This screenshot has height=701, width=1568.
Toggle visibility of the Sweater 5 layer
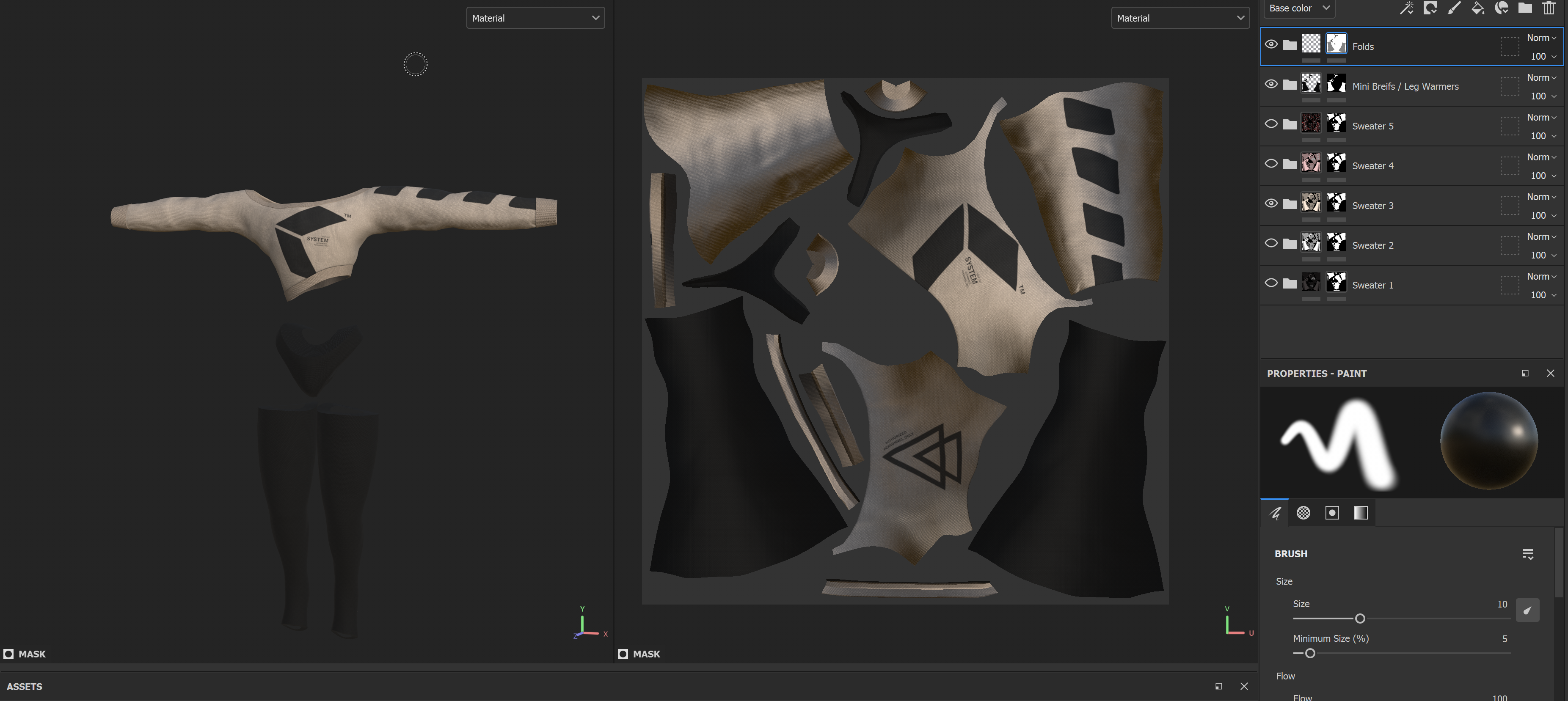tap(1271, 124)
